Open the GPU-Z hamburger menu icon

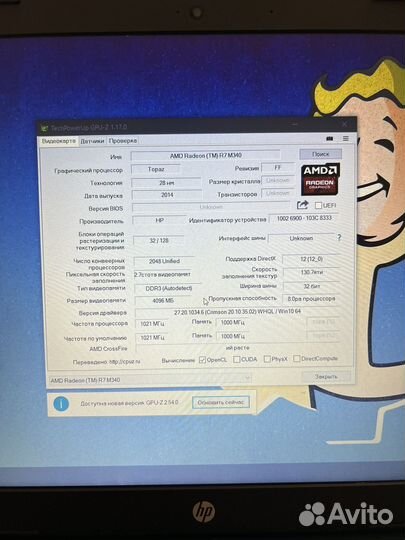coord(346,138)
